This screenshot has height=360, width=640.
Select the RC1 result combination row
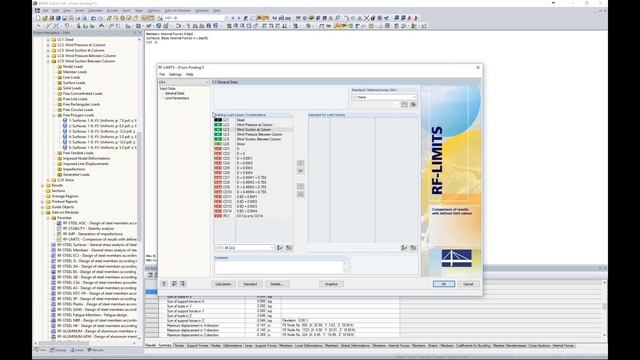pos(253,216)
